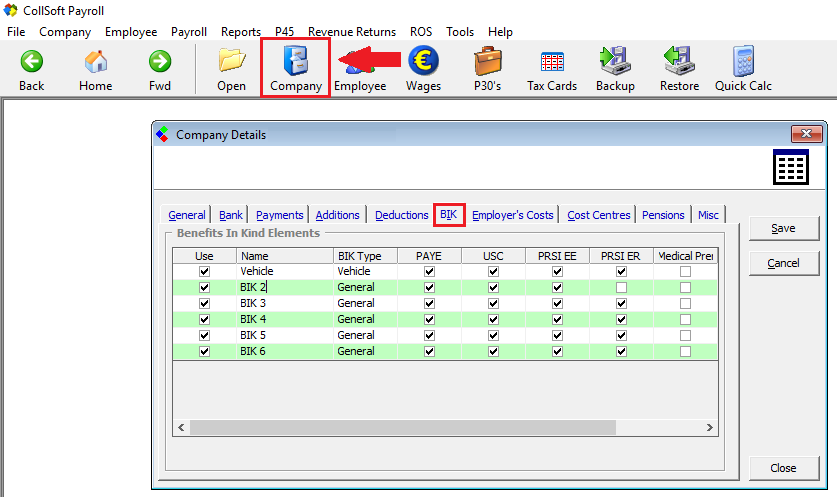837x497 pixels.
Task: Click the horizontal scrollbar right arrow
Action: (711, 427)
